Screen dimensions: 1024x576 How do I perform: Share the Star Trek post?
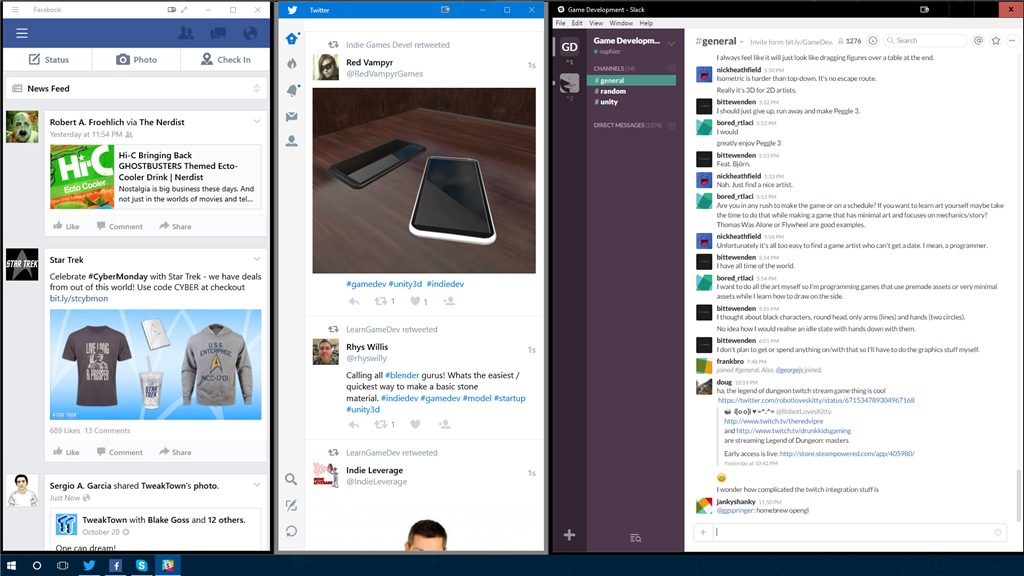[175, 452]
